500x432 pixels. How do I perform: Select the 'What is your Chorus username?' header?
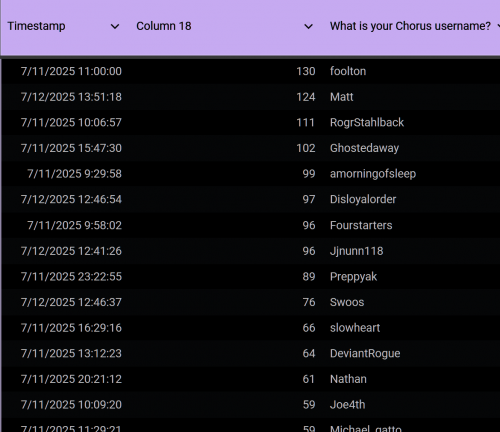pyautogui.click(x=410, y=26)
